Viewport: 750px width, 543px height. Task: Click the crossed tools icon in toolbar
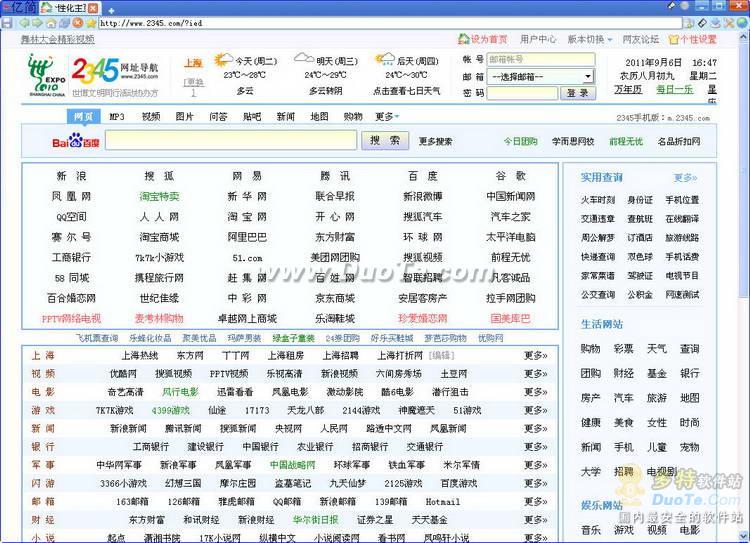click(x=728, y=23)
